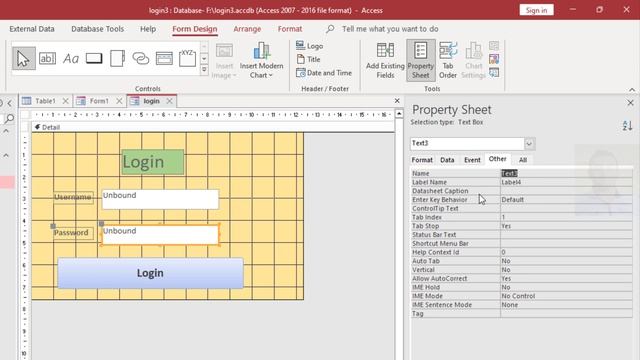The width and height of the screenshot is (640, 360).
Task: Toggle the Property Sheet button
Action: pyautogui.click(x=420, y=60)
